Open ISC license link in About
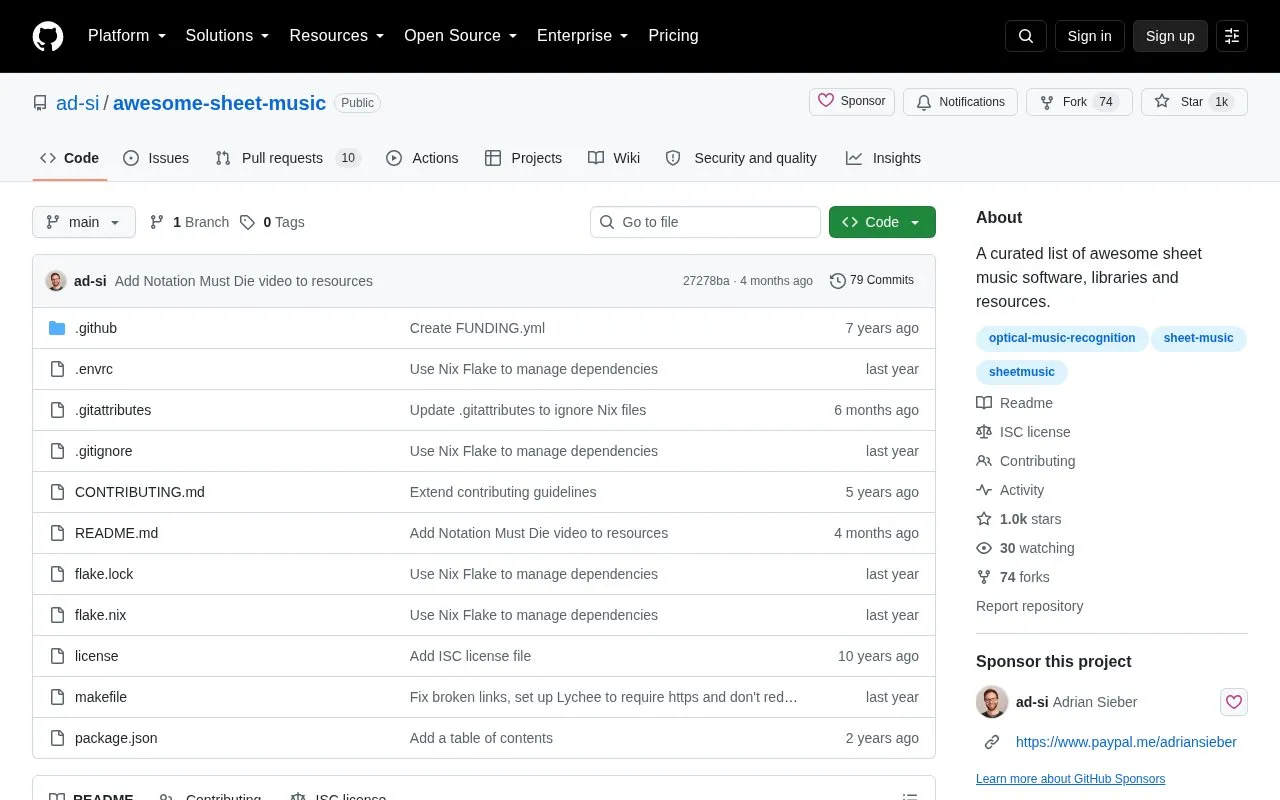The image size is (1280, 800). coord(1023,432)
